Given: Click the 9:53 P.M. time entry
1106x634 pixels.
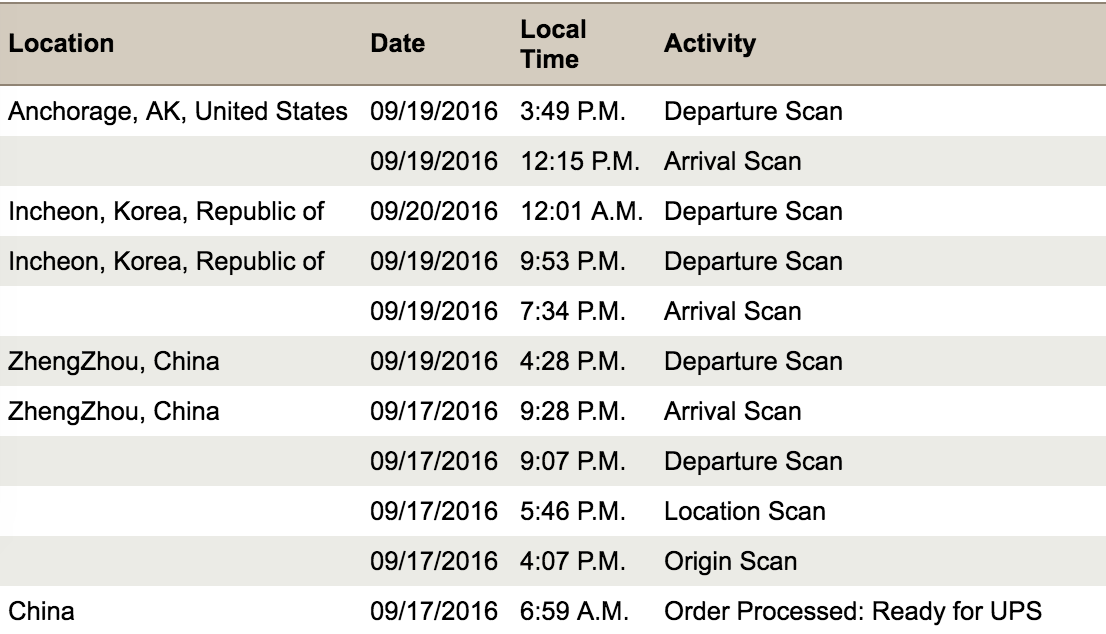Looking at the screenshot, I should tap(574, 261).
